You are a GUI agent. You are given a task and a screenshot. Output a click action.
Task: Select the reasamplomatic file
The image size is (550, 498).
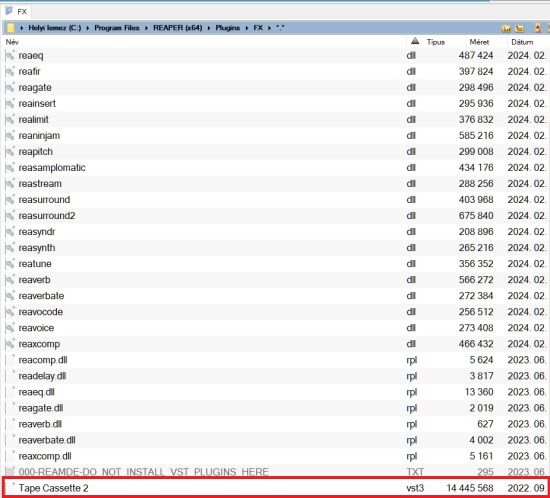click(275, 168)
